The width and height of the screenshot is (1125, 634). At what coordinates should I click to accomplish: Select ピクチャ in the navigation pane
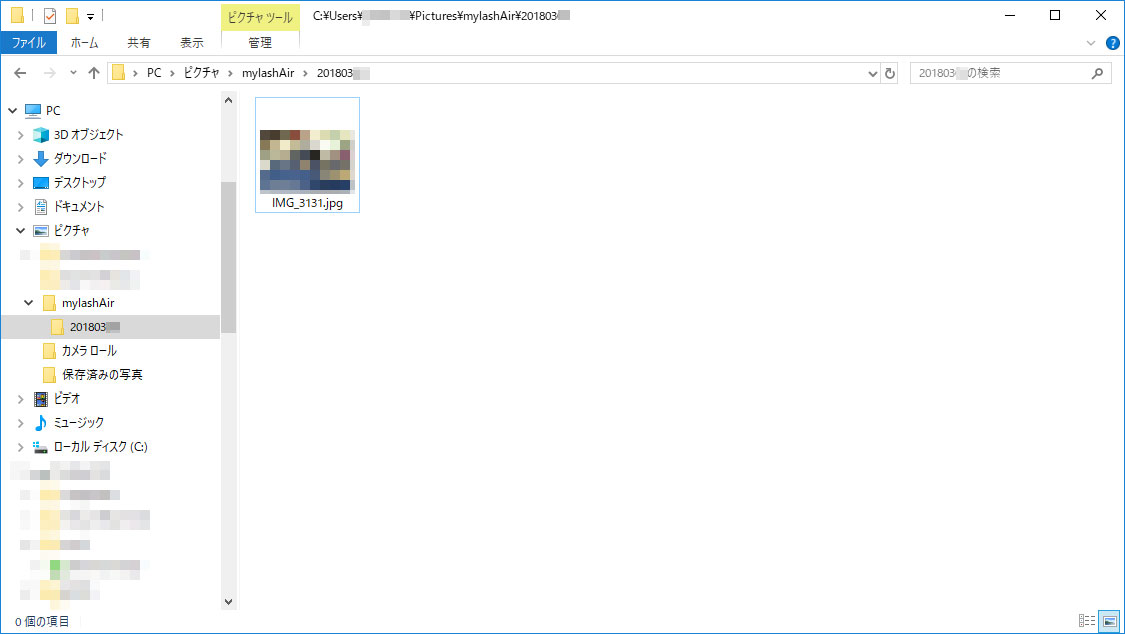tap(71, 230)
